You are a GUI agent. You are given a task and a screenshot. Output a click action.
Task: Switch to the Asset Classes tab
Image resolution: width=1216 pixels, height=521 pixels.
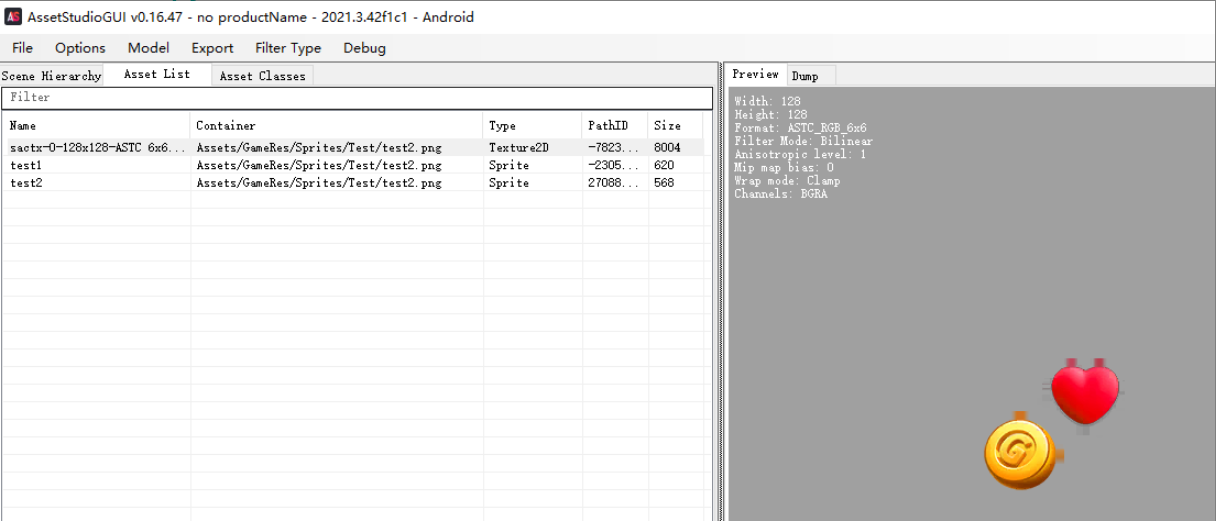point(262,76)
